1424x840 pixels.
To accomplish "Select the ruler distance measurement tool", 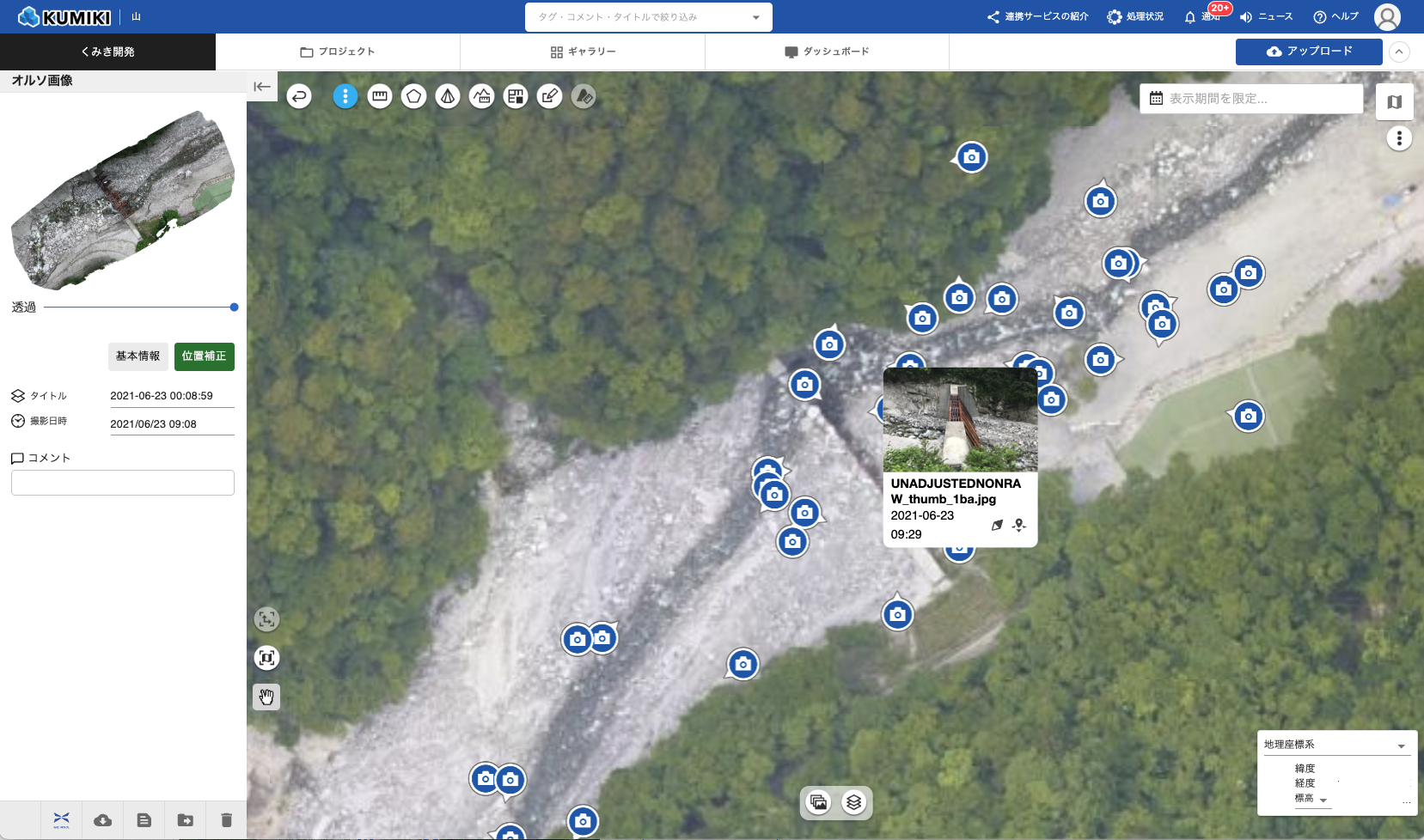I will point(380,96).
